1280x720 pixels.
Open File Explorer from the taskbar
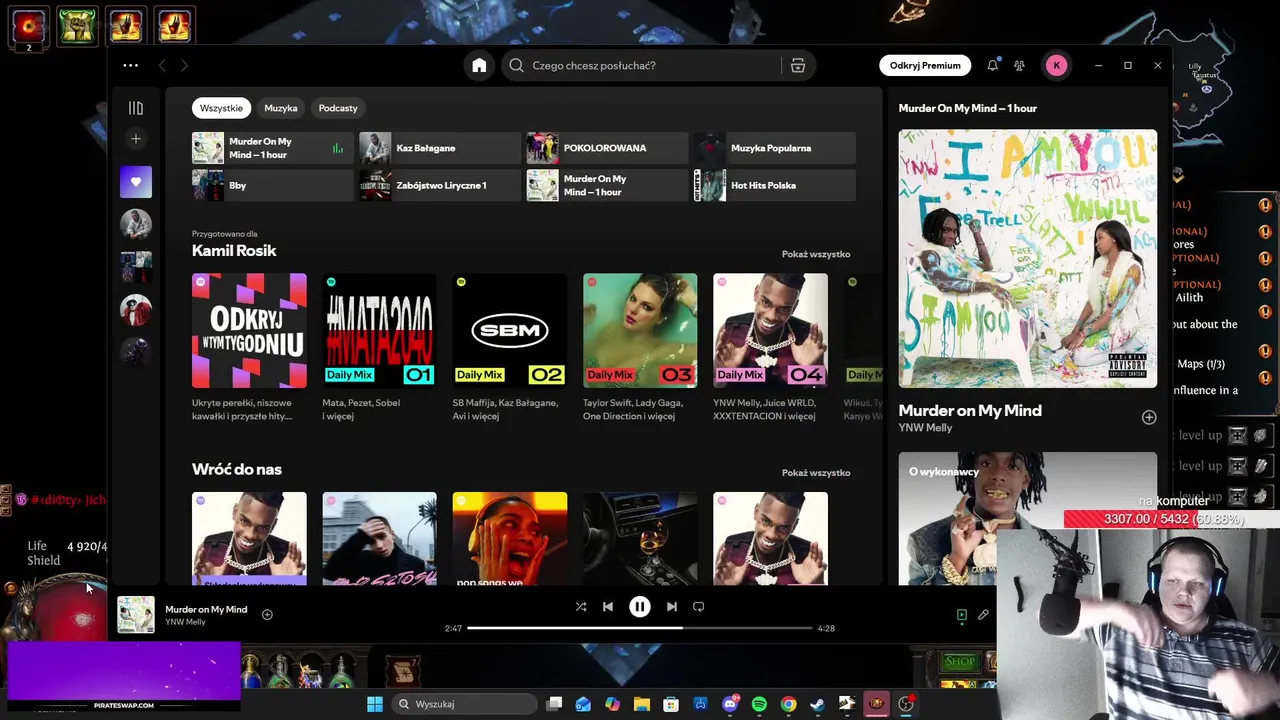[642, 704]
